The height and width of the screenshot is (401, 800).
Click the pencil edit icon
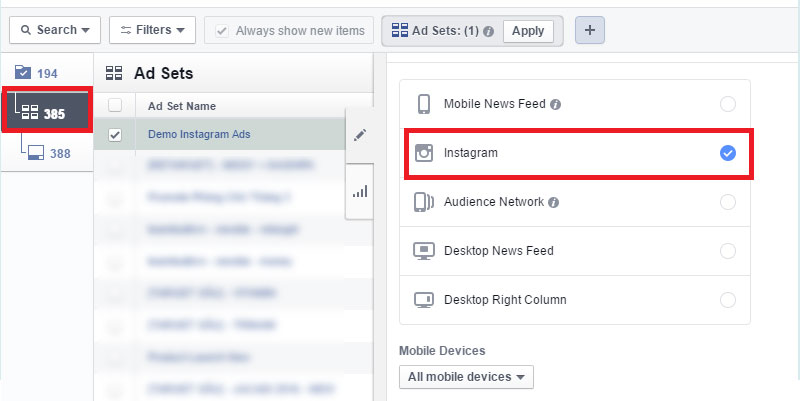tap(360, 135)
